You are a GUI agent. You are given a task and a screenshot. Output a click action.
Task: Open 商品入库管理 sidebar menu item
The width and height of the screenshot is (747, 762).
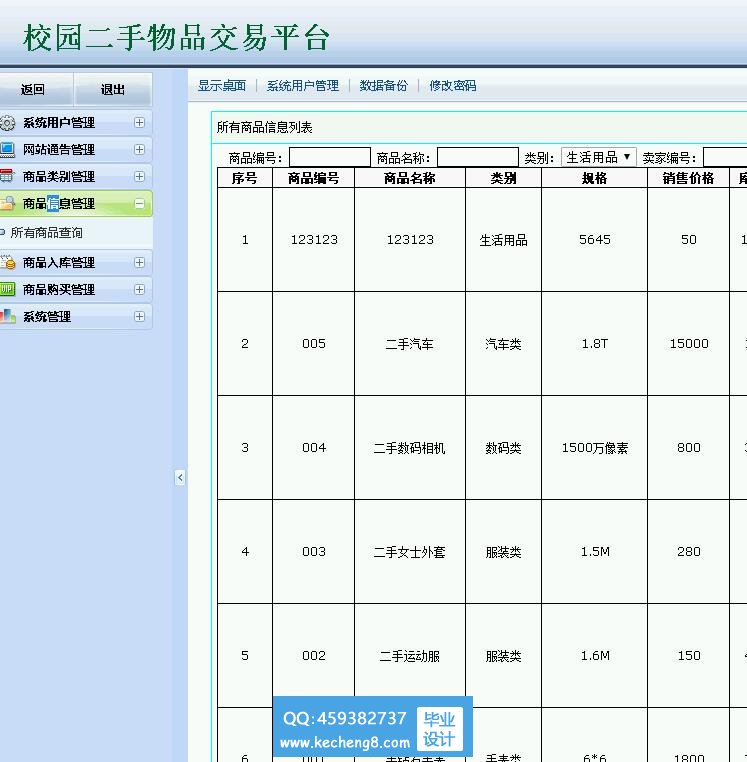[76, 262]
